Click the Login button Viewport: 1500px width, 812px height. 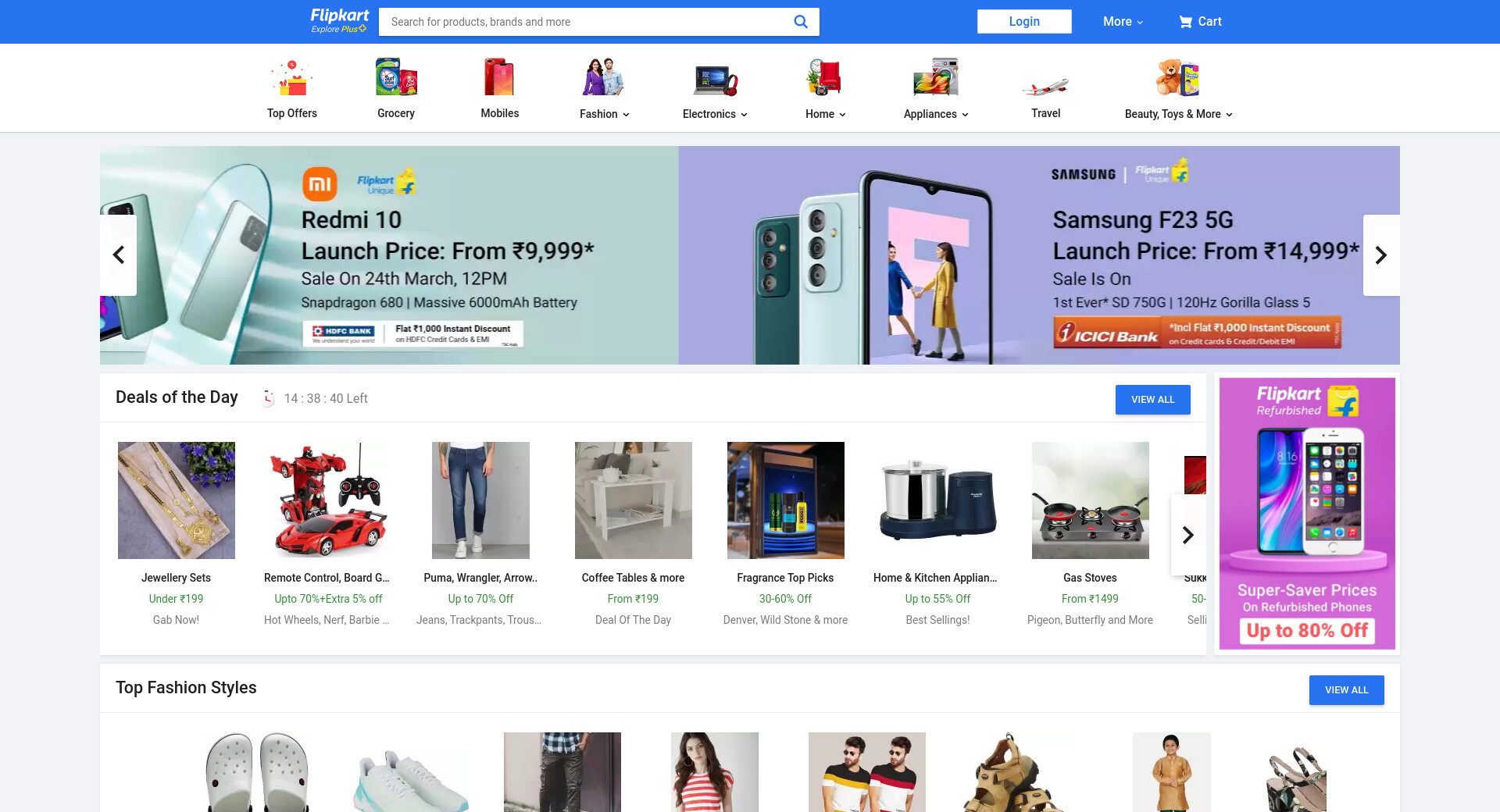[1024, 22]
